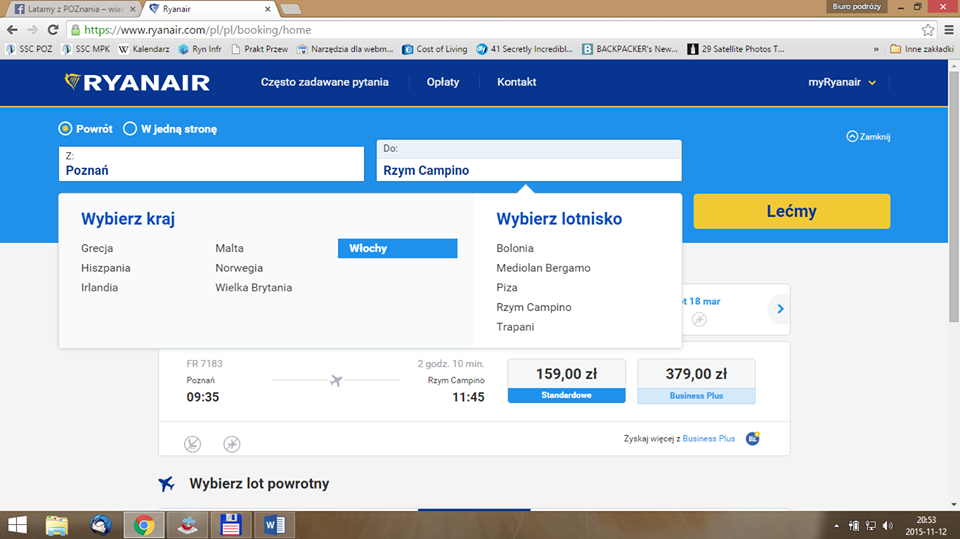
Task: Select Bolonia airport
Action: [x=515, y=248]
